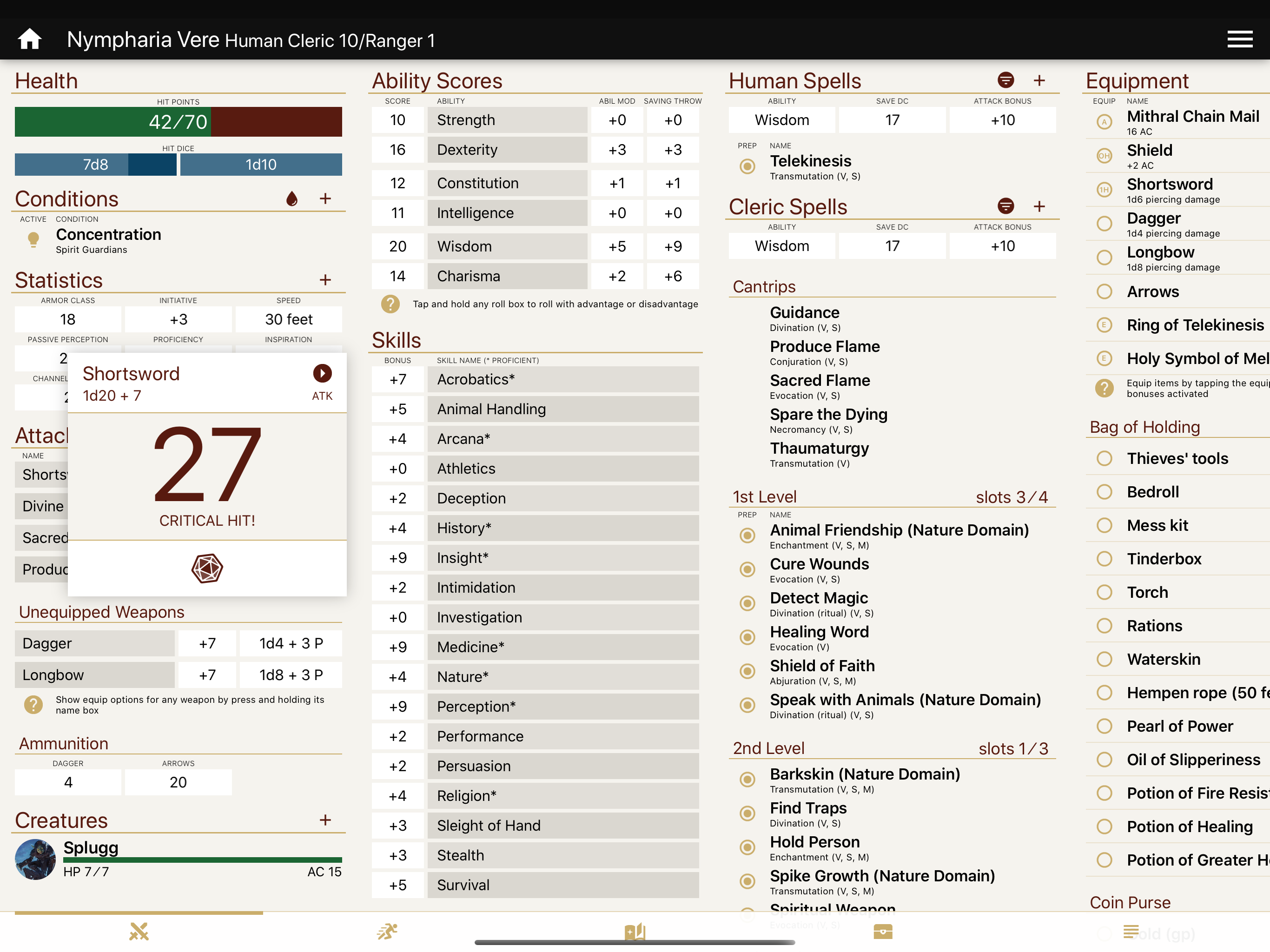This screenshot has width=1270, height=952.
Task: Tap the home icon in the header
Action: tap(29, 40)
